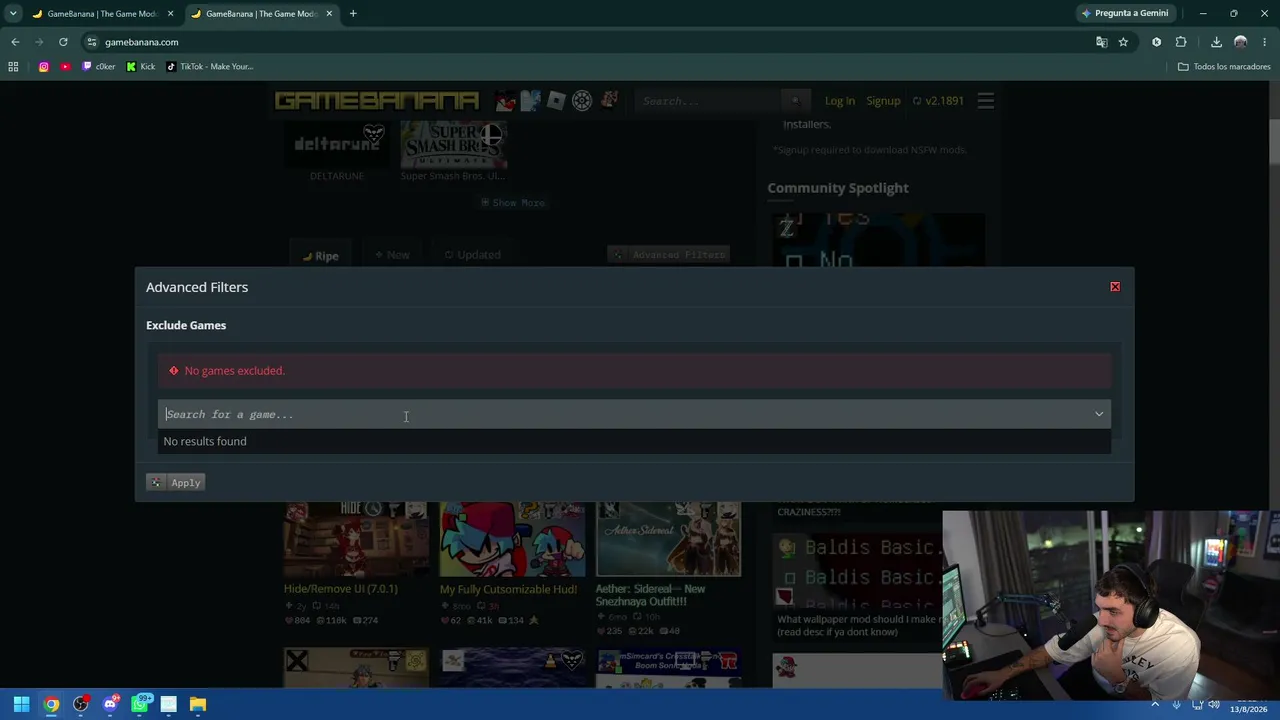Open the 'Hide/Remove UI (7.0.1)' mod link
Screen dimensions: 1280x720
[x=341, y=589]
